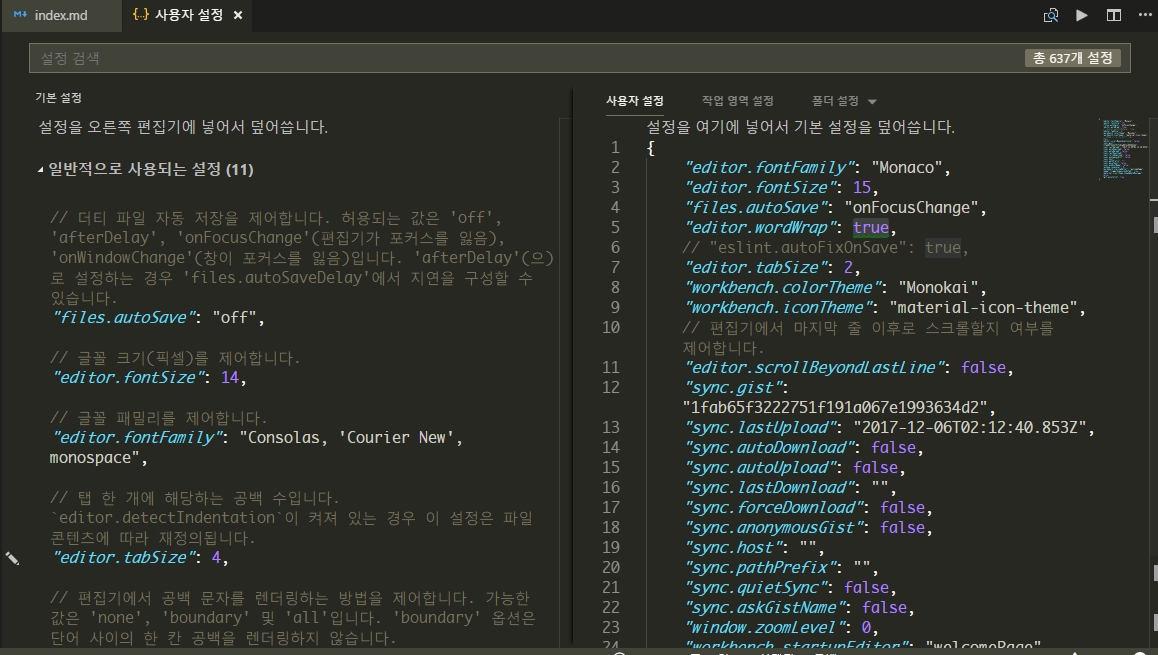Click line 7 "editor.tabSize": 2

coord(772,267)
